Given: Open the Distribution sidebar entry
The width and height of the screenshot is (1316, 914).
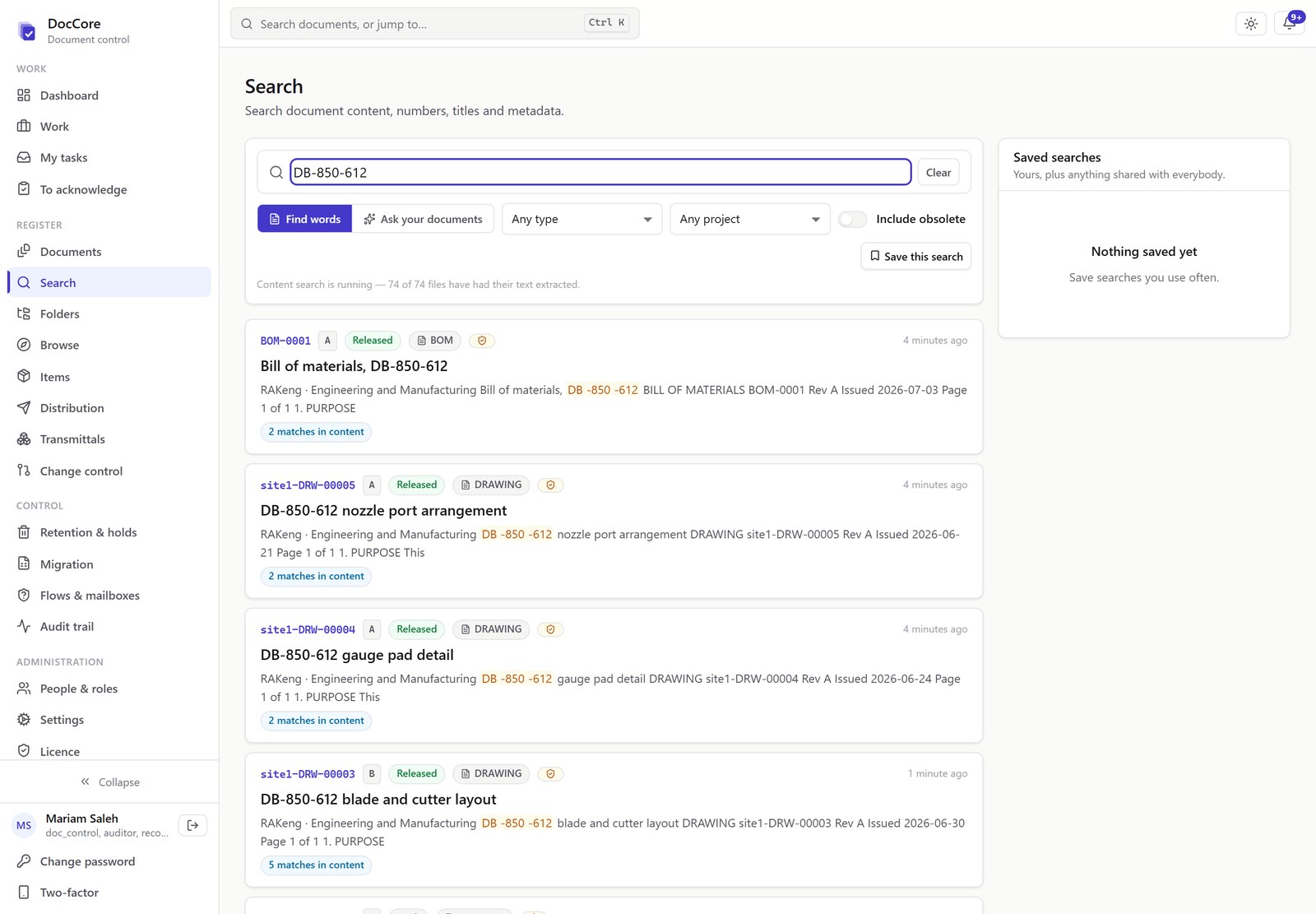Looking at the screenshot, I should tap(109, 408).
